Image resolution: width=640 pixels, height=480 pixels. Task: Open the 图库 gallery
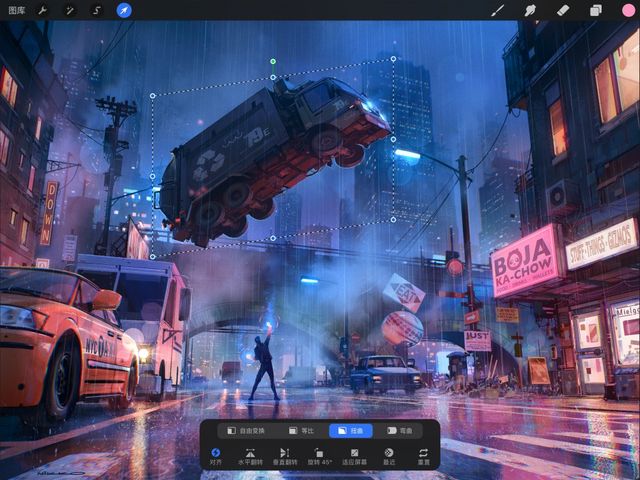pyautogui.click(x=17, y=10)
